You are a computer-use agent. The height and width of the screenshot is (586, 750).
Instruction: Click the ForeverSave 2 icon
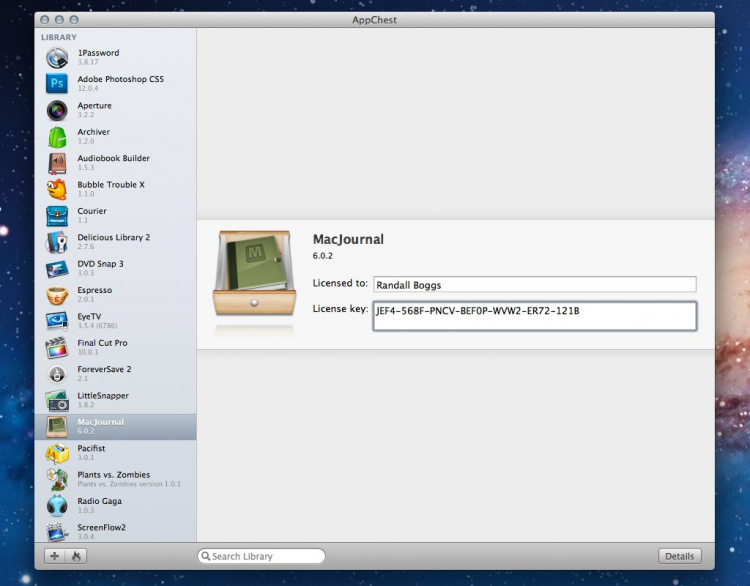click(x=57, y=374)
